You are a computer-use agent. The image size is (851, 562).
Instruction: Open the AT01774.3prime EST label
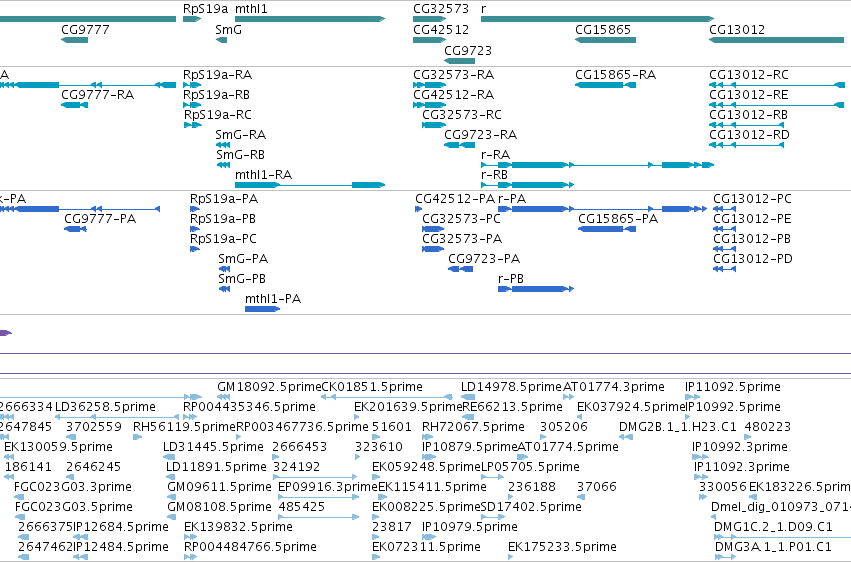pyautogui.click(x=614, y=387)
